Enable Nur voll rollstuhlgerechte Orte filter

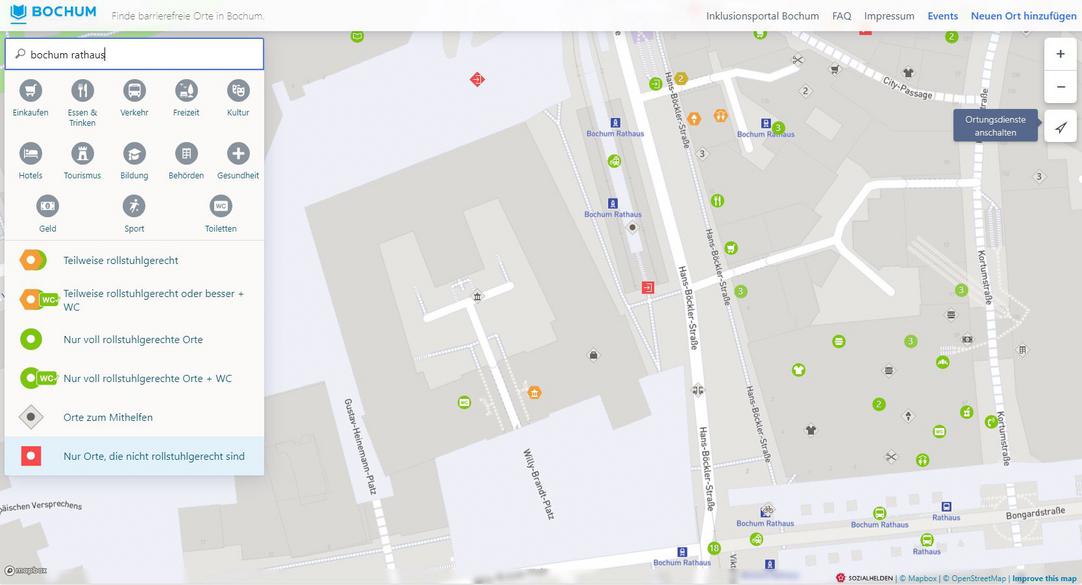132,340
